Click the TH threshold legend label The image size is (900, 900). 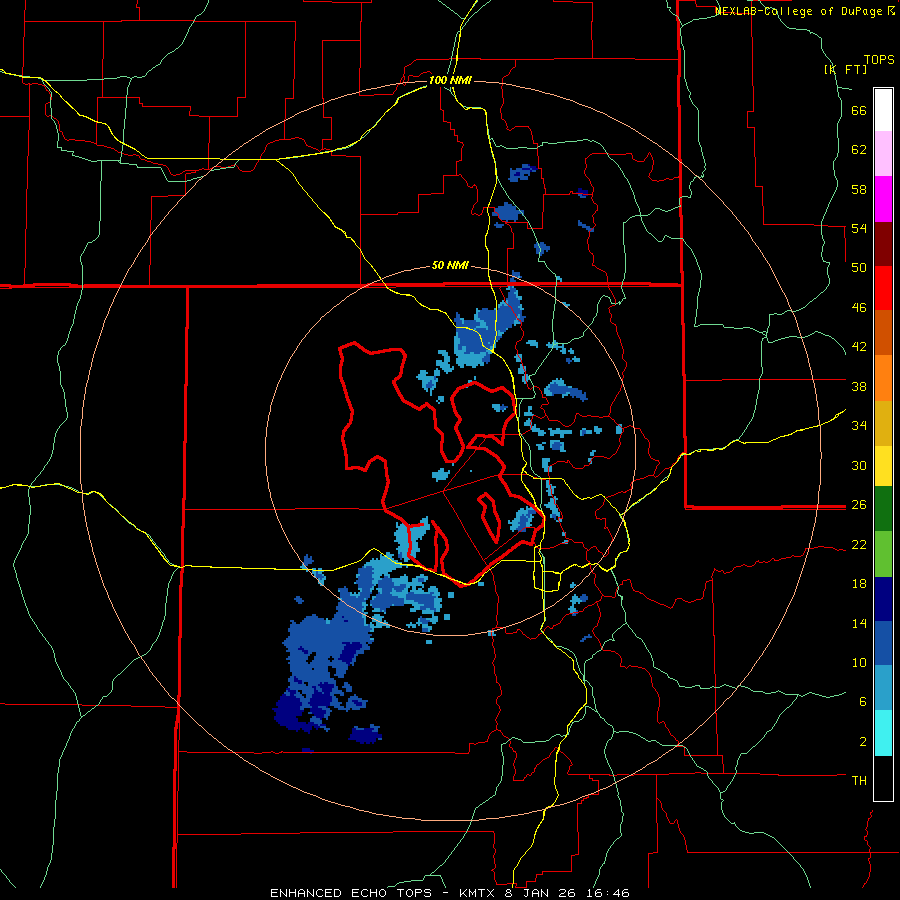tap(859, 781)
